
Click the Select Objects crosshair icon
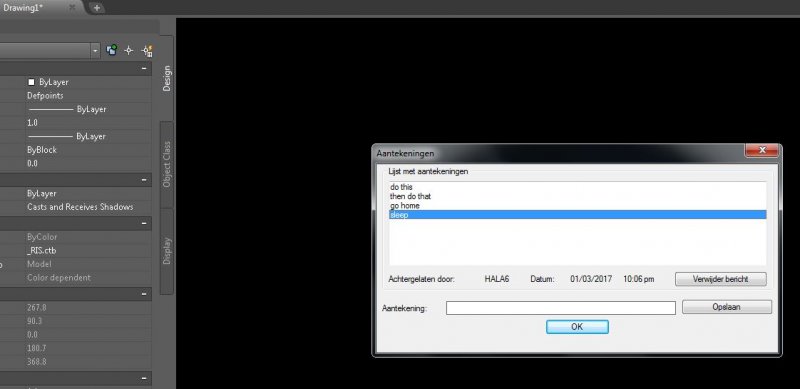pyautogui.click(x=129, y=50)
